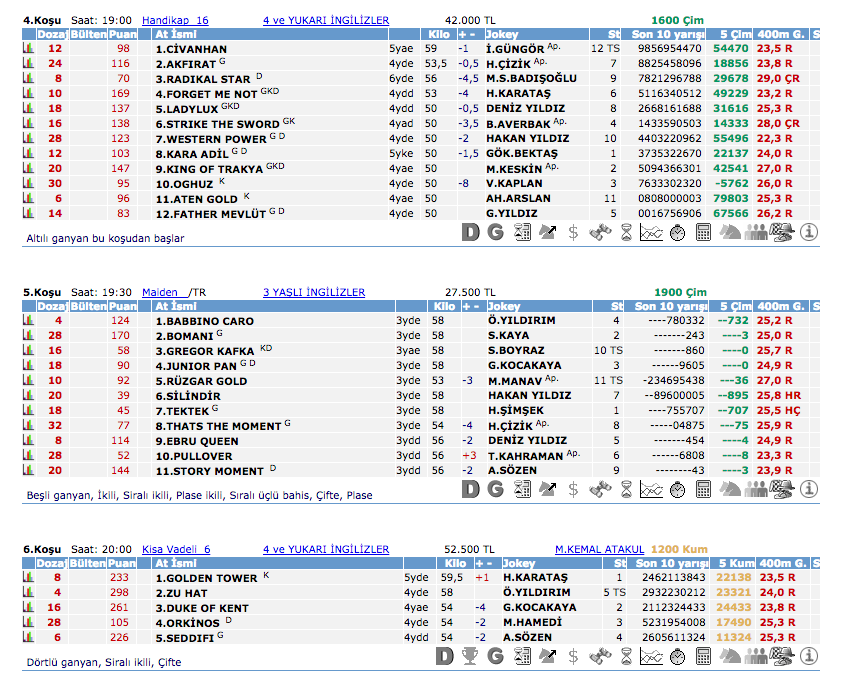Open the Handikap 16 link

point(175,20)
